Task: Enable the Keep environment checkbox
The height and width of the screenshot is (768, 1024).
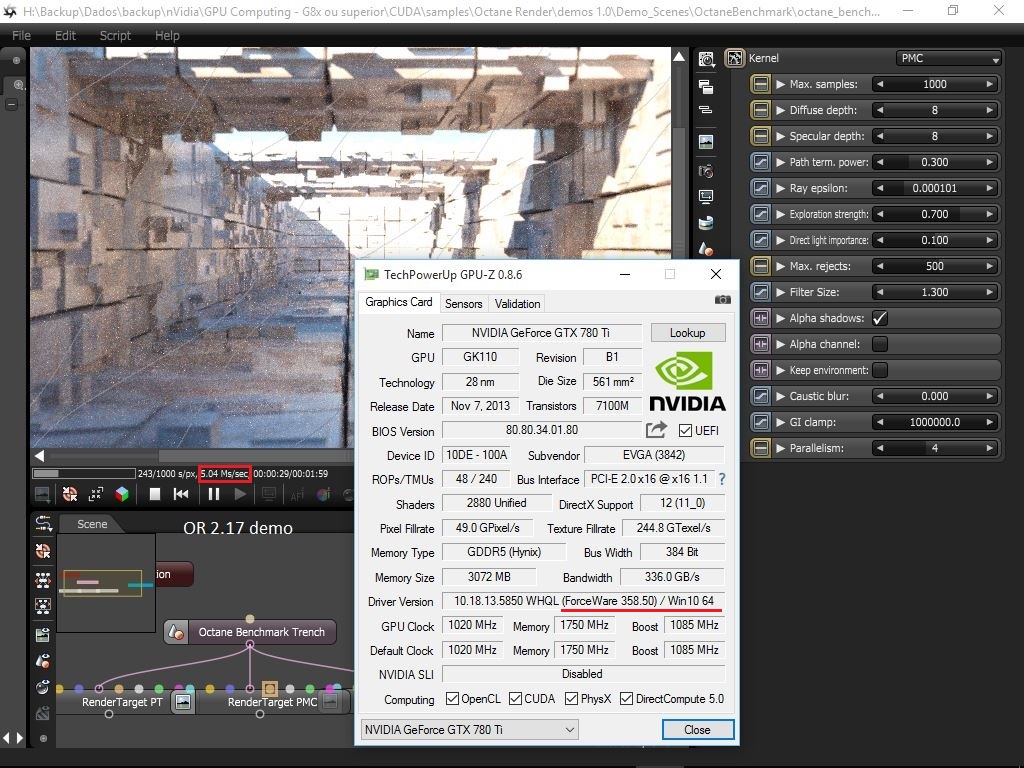Action: pyautogui.click(x=880, y=370)
